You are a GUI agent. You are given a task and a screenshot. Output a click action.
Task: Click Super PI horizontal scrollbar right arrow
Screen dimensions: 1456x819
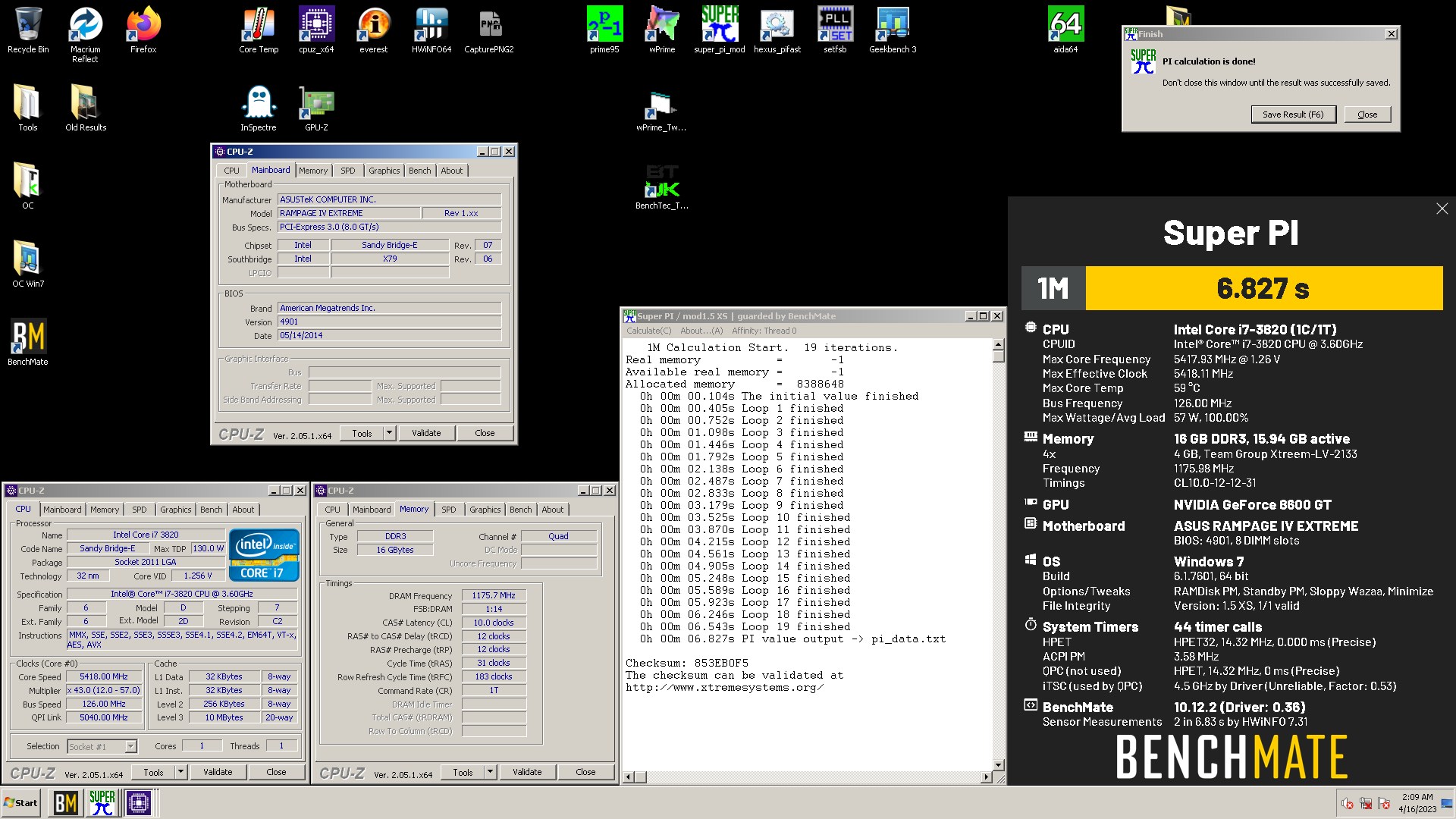coord(986,777)
